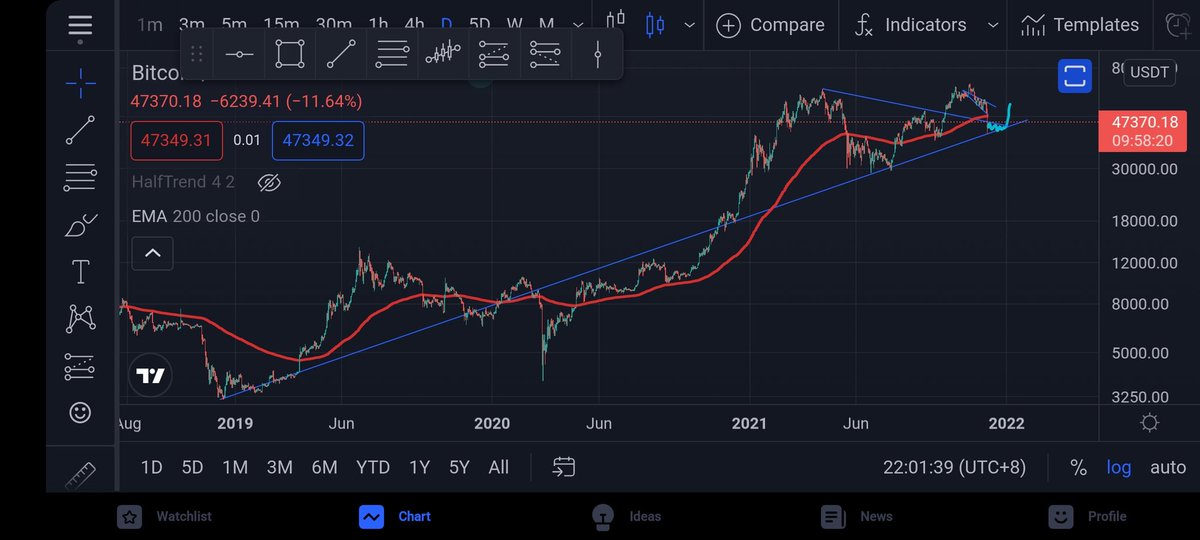Grab the favorites toolbar drag handle

(197, 54)
